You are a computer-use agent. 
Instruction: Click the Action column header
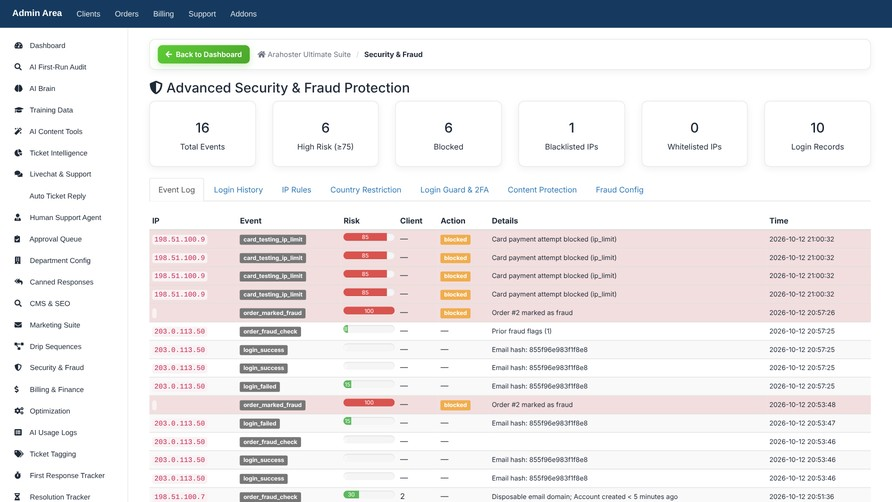(453, 221)
